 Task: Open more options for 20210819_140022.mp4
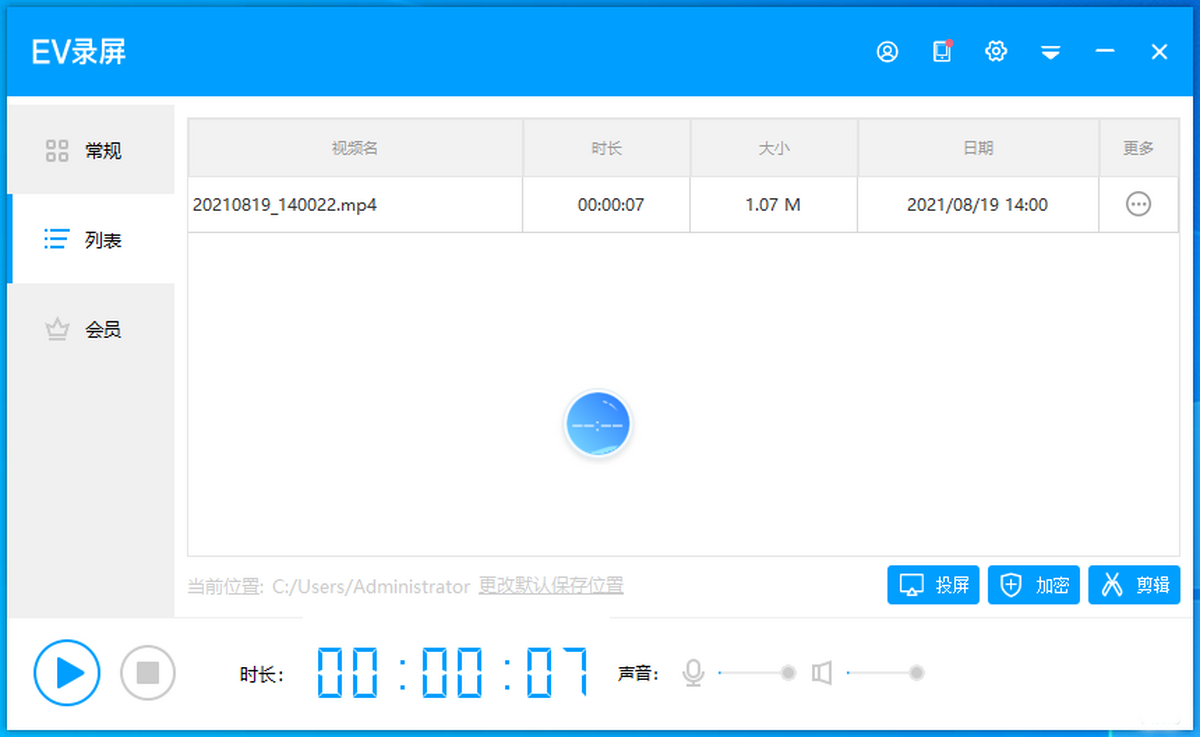point(1138,204)
